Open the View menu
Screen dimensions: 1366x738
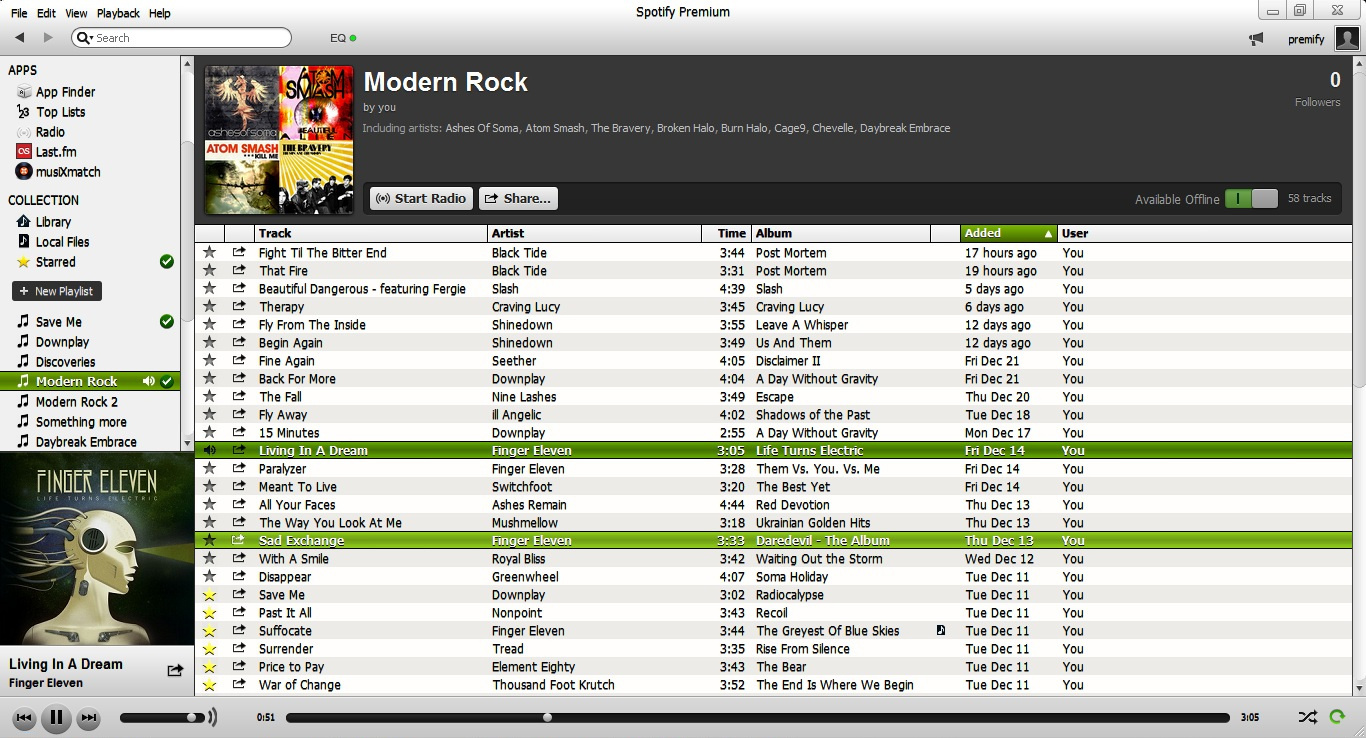tap(76, 13)
